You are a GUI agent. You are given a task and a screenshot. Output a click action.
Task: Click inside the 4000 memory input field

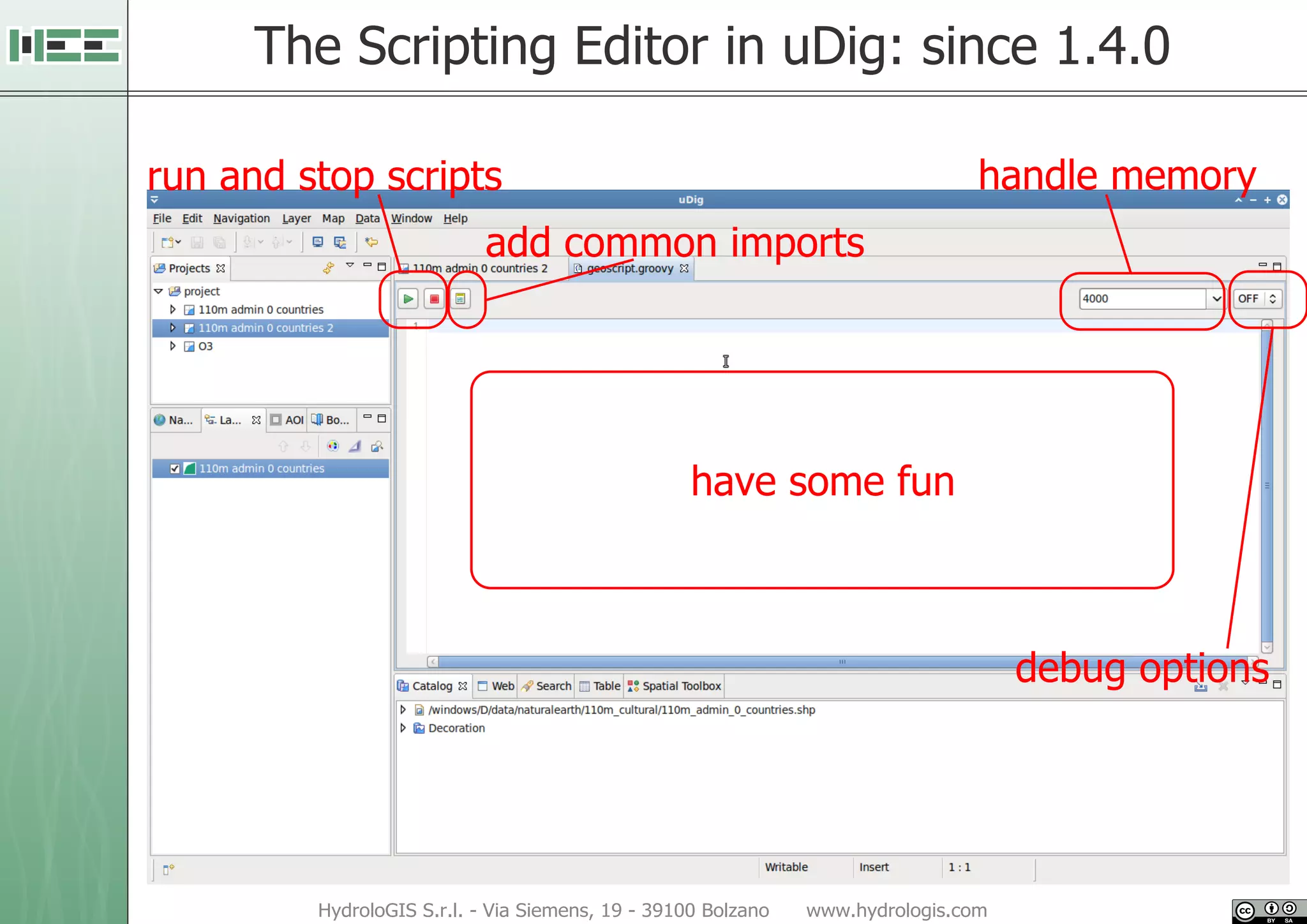tap(1142, 299)
